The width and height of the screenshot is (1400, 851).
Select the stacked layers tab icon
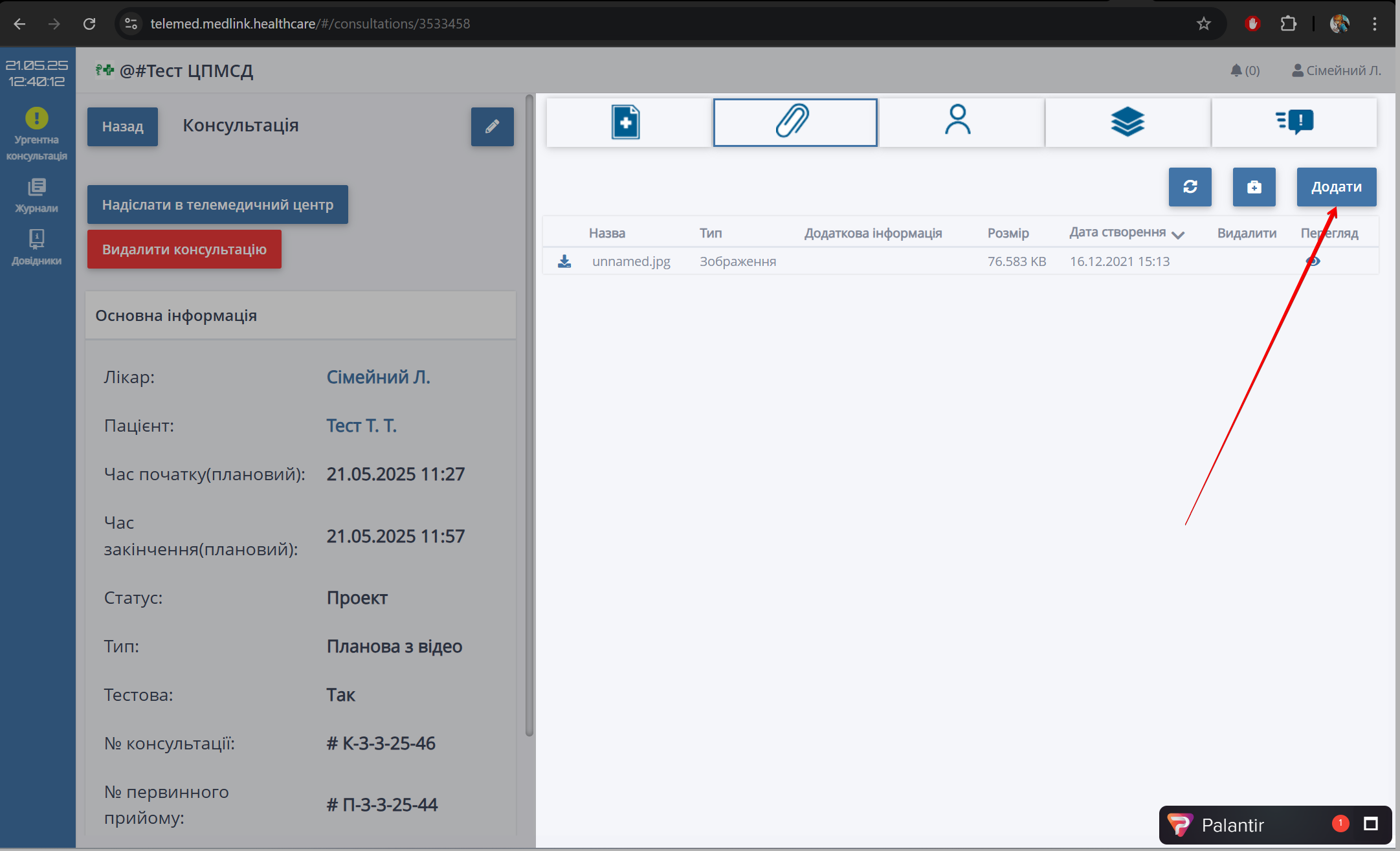click(x=1128, y=122)
